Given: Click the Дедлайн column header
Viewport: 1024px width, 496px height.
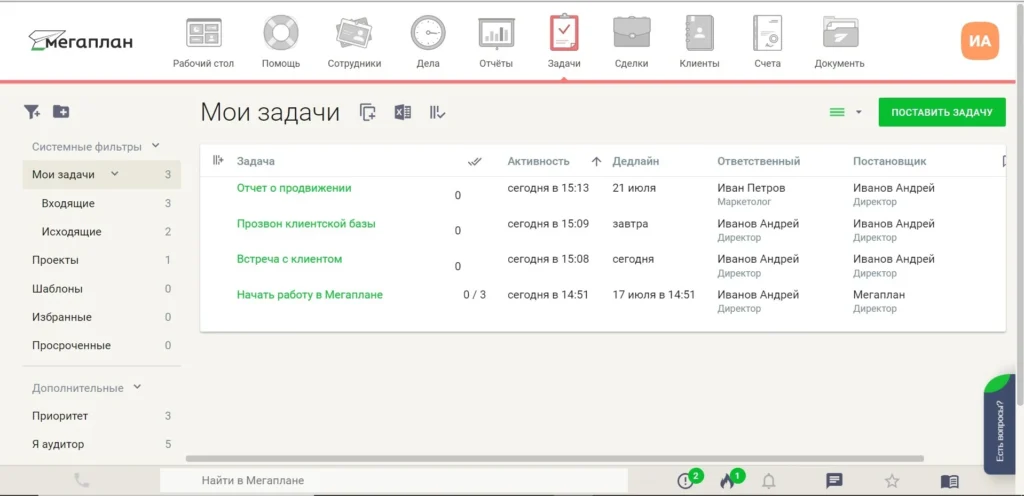Looking at the screenshot, I should (635, 161).
